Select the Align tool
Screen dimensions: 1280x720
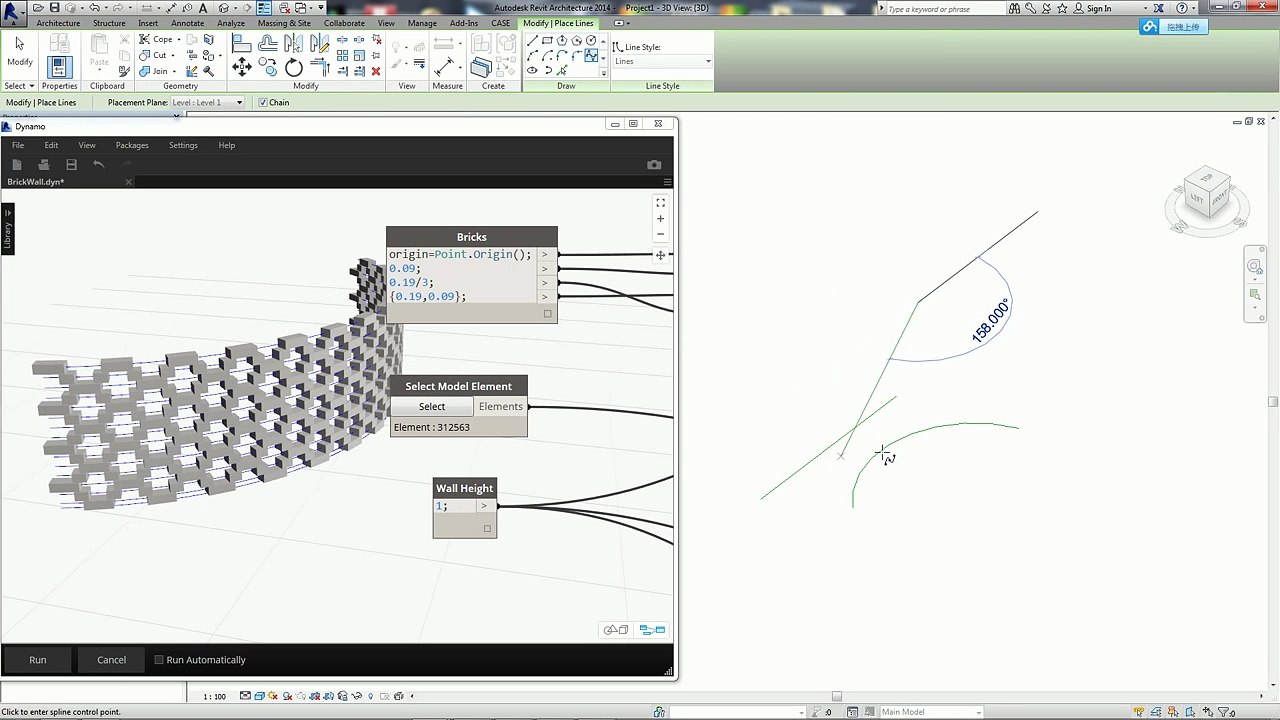tap(242, 44)
